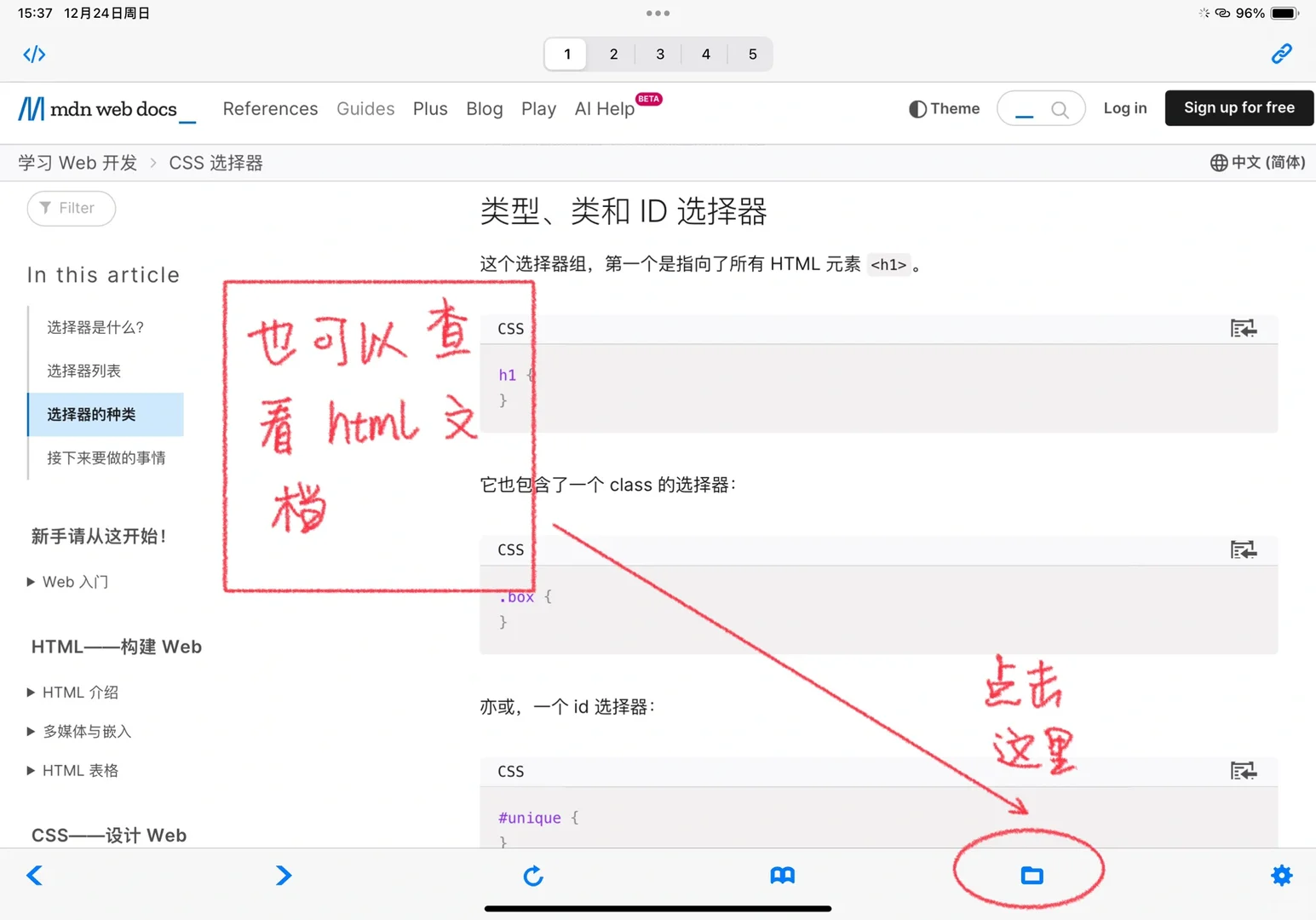Open Safari settings gear bottom-right
1316x920 pixels.
coord(1281,875)
